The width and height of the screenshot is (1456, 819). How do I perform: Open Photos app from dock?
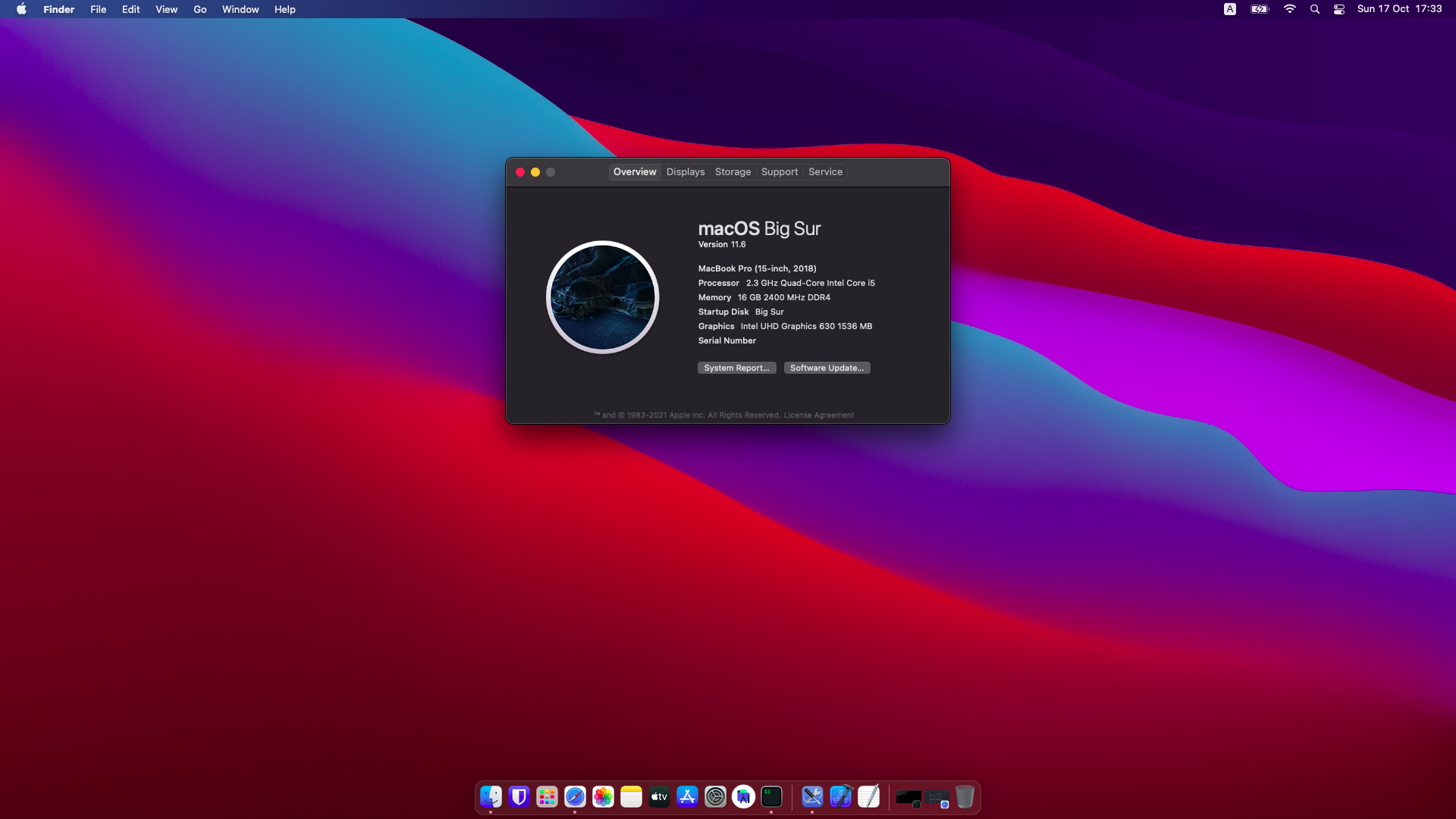603,797
